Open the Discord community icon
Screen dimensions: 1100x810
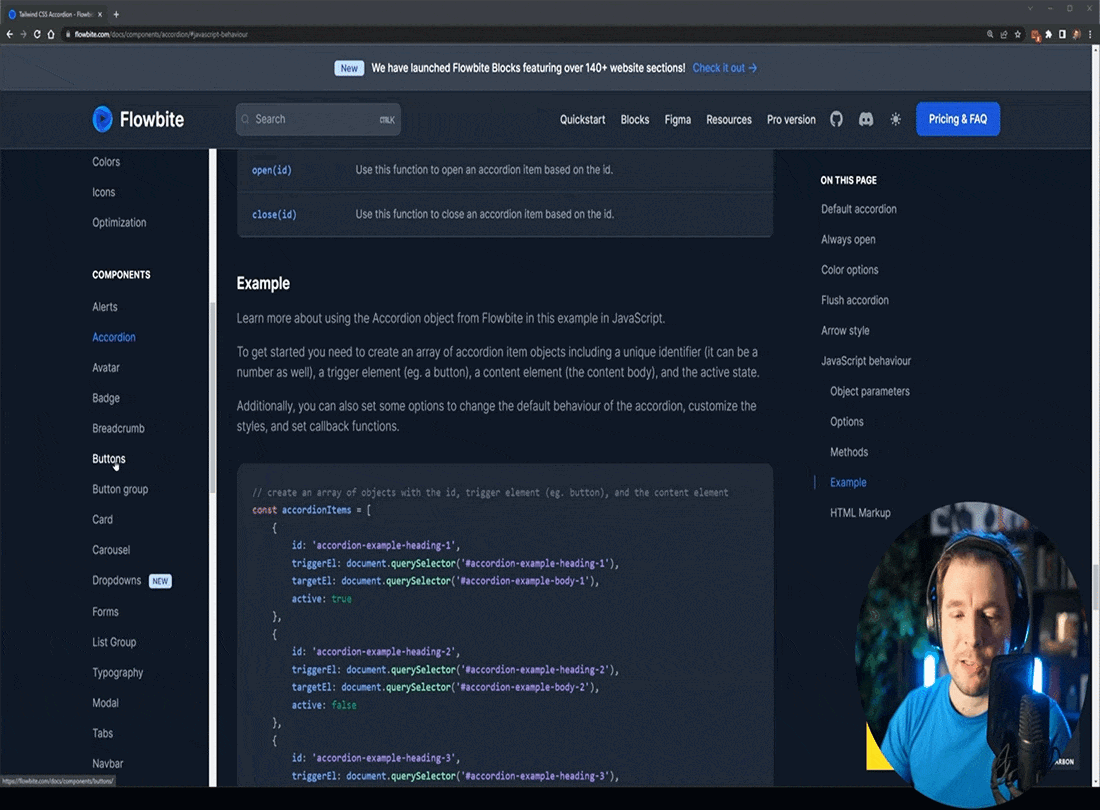(866, 119)
